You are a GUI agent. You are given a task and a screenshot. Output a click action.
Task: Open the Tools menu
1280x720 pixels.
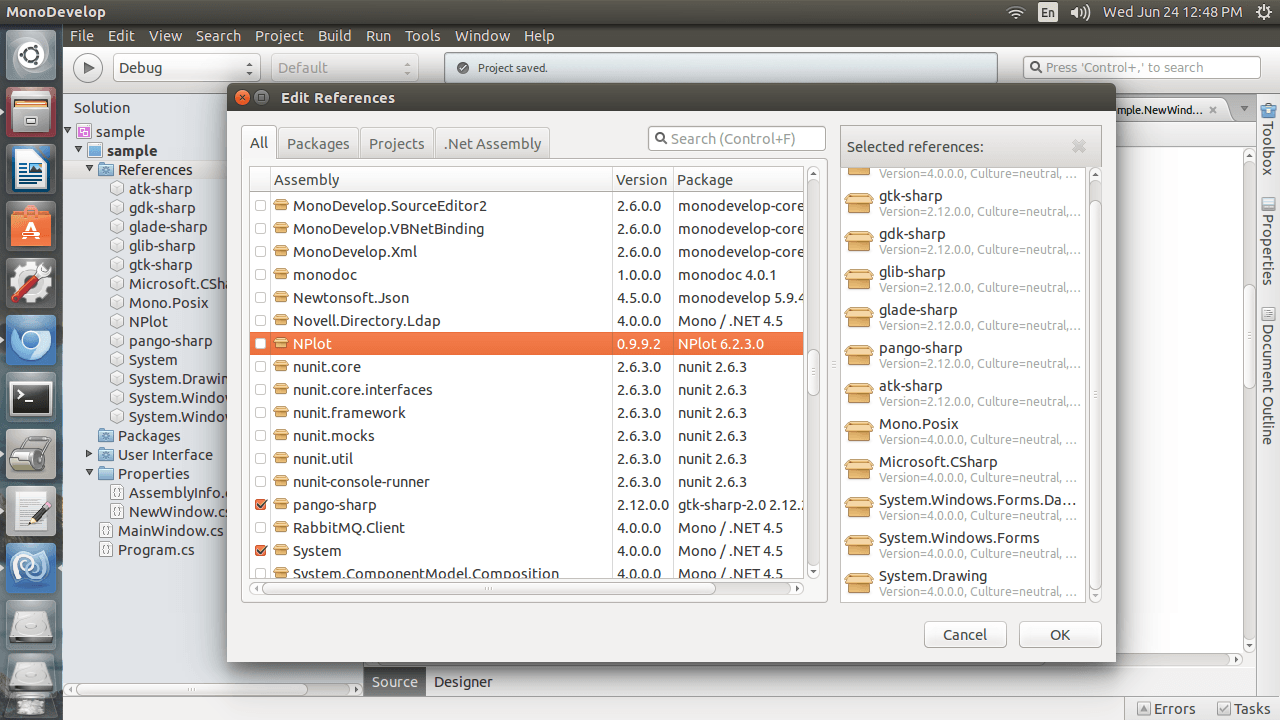click(x=422, y=36)
